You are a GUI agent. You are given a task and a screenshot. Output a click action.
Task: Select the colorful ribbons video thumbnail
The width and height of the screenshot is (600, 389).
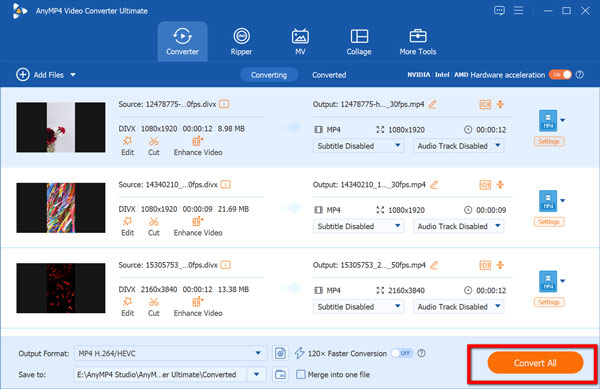coord(61,208)
